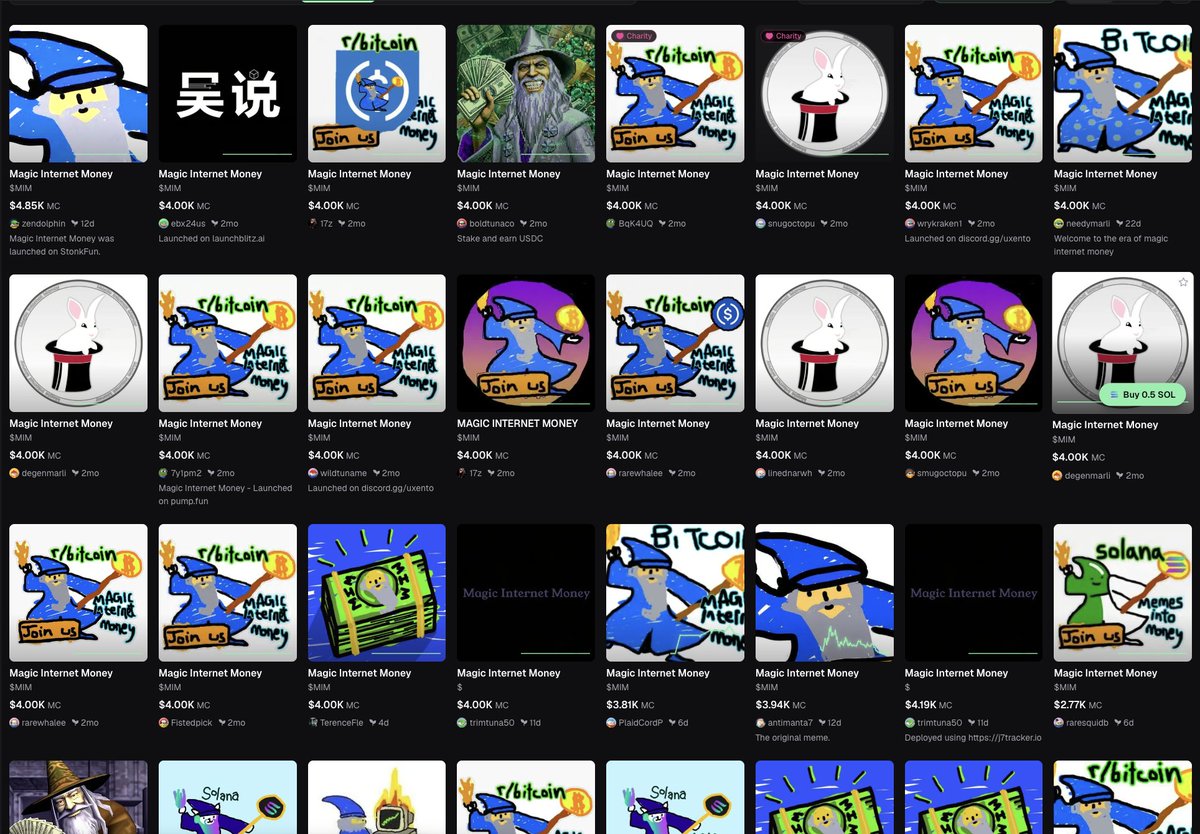Click the BqK4UQ avatar icon
This screenshot has width=1200, height=834.
pos(612,224)
